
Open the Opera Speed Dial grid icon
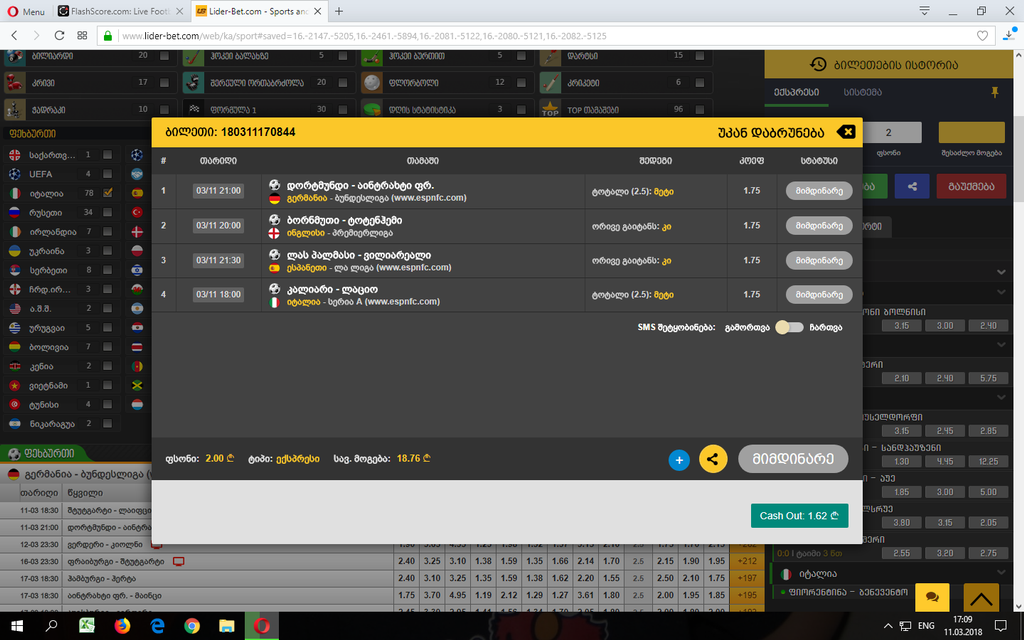[x=82, y=36]
